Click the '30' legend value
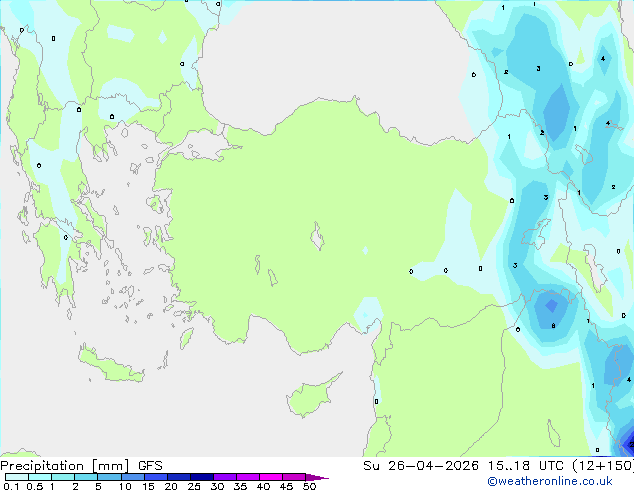 (x=217, y=486)
